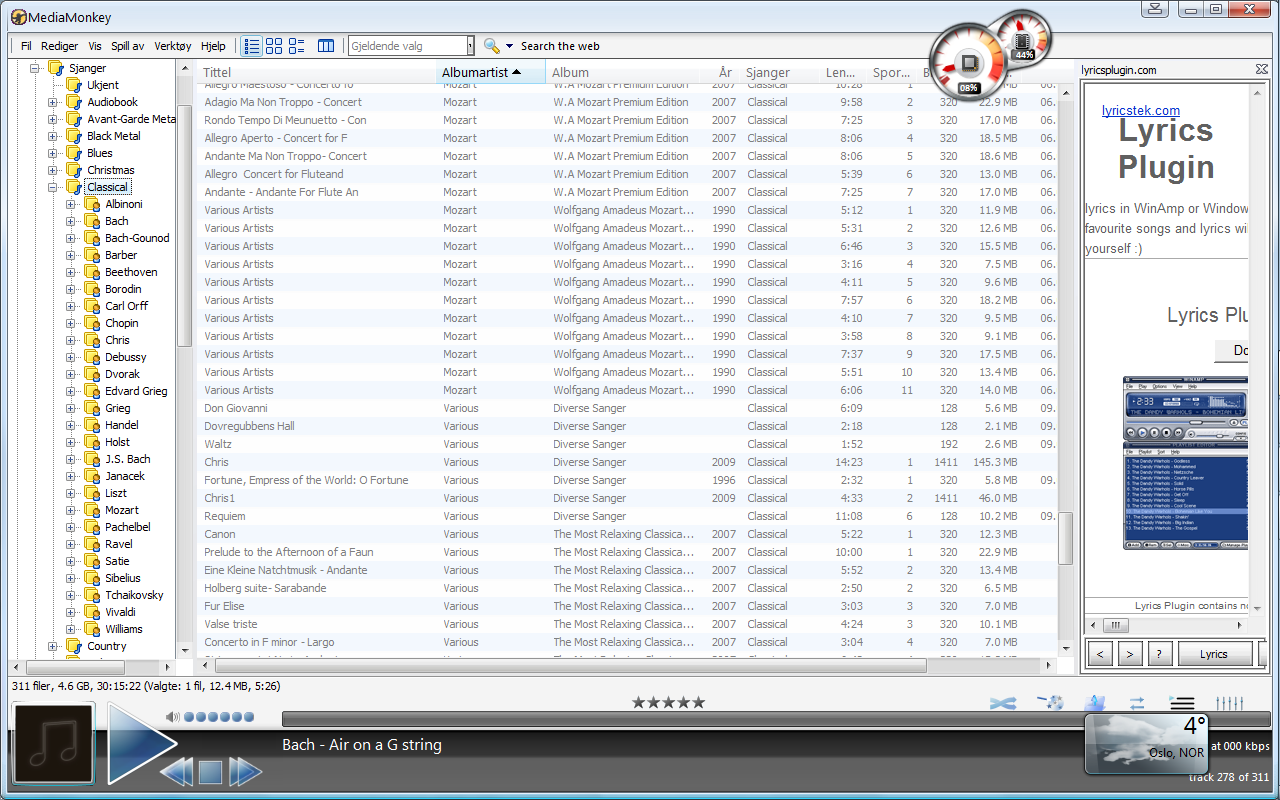
Task: Sort by the Tittel column header
Action: [316, 72]
